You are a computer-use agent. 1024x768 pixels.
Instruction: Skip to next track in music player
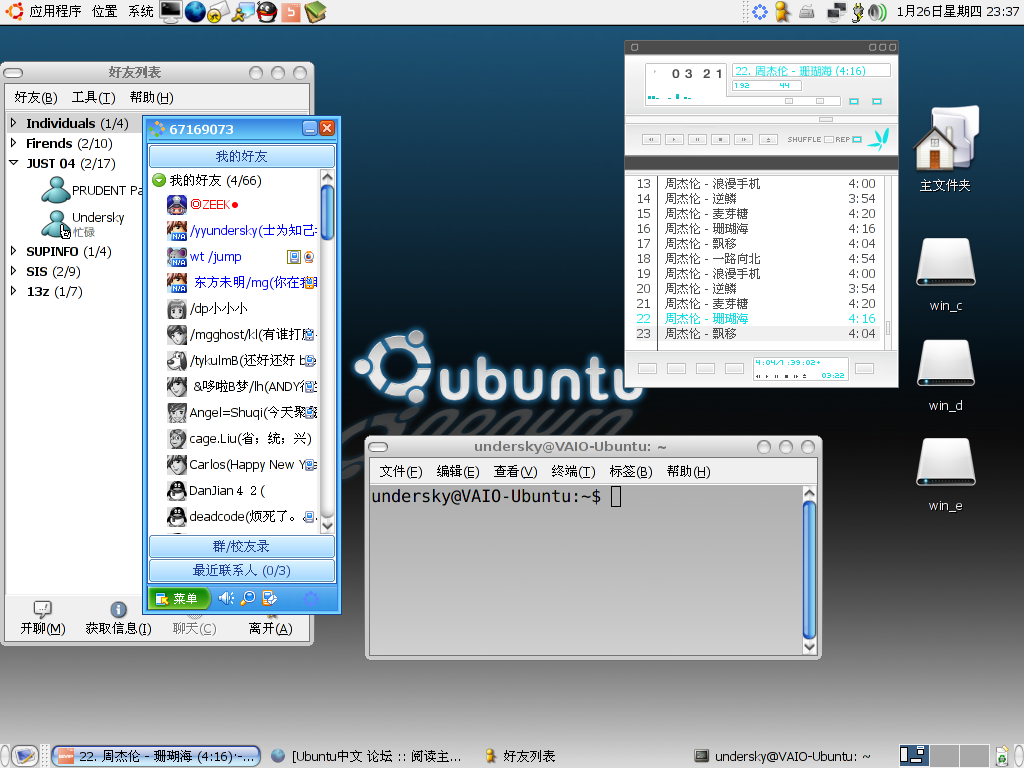743,139
